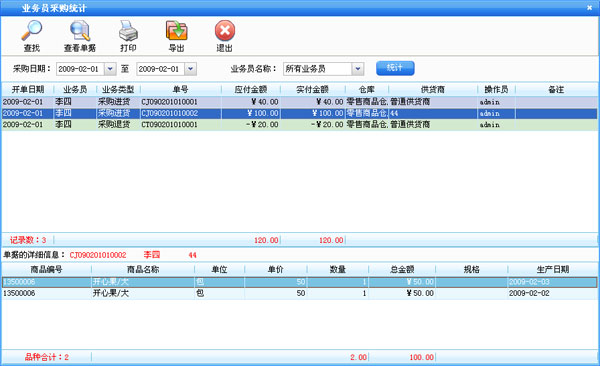Select the row with order CJ090201010001
Viewport: 600px width, 366px height.
(300, 102)
